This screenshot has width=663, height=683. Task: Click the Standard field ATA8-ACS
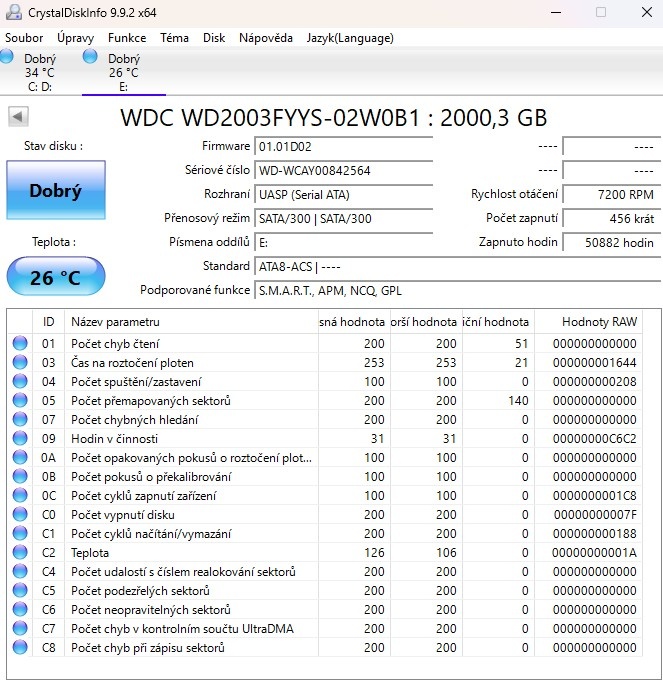point(457,266)
